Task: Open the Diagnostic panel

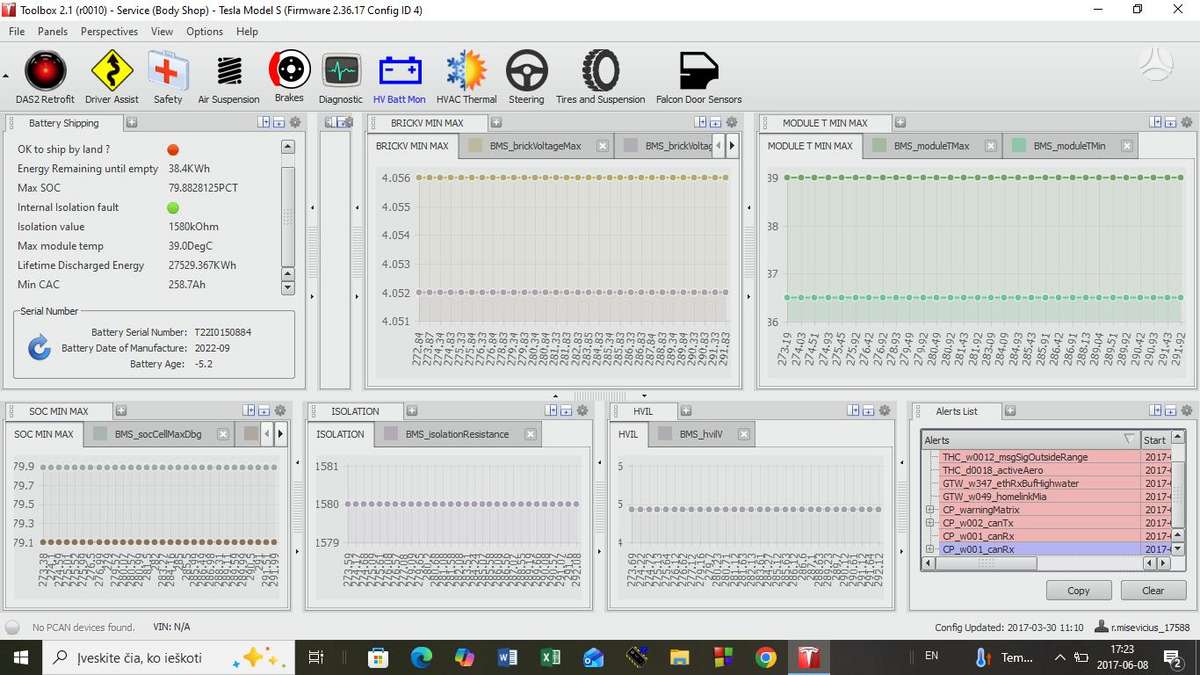Action: 341,78
